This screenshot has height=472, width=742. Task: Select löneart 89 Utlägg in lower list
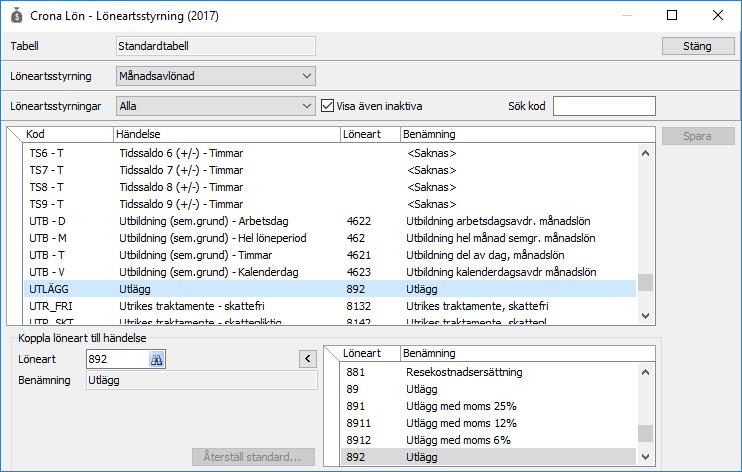488,389
